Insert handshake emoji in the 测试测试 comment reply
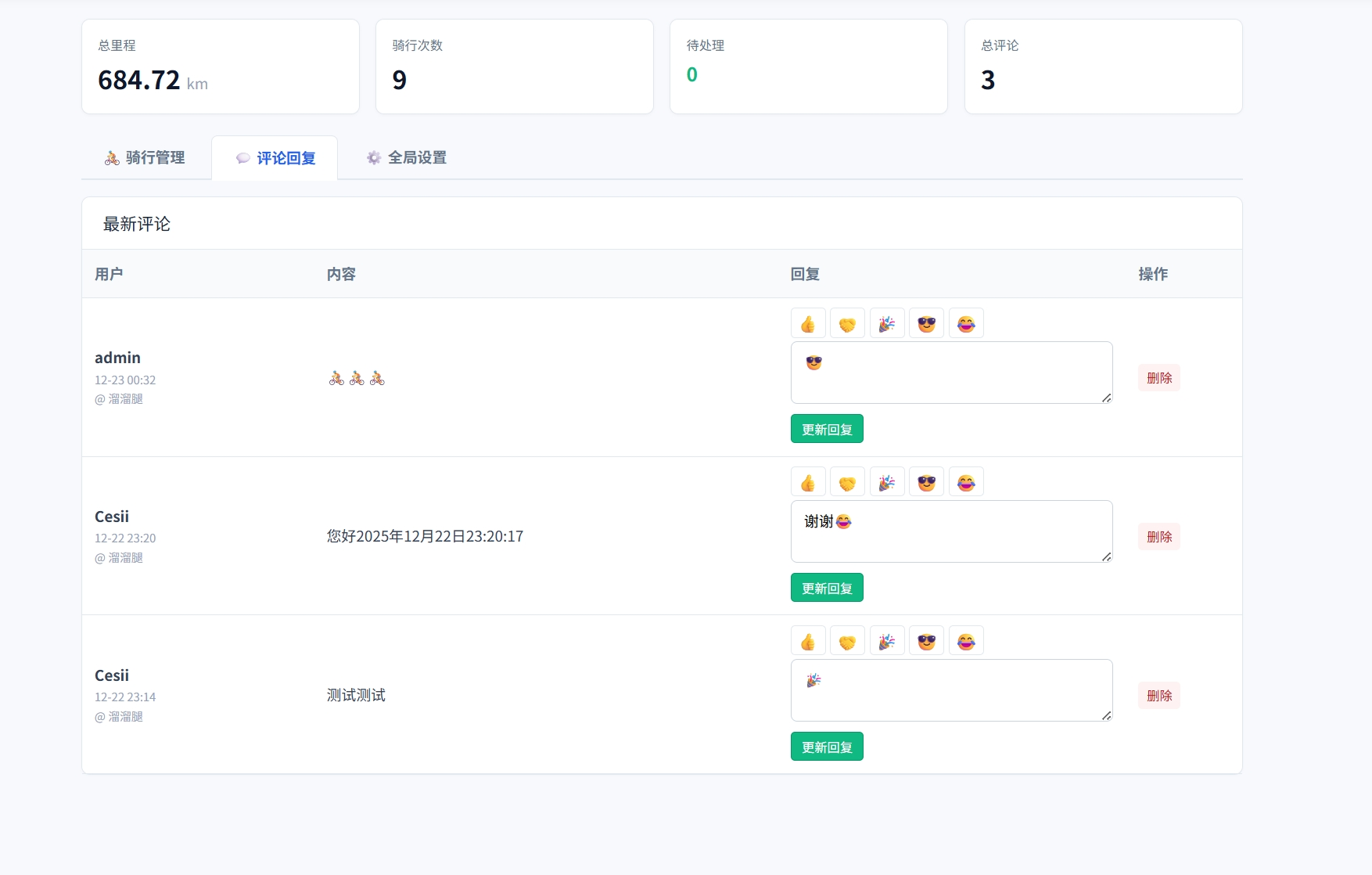1372x875 pixels. [847, 642]
